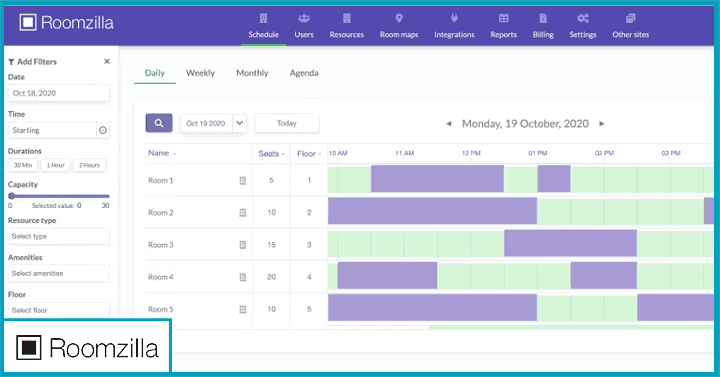
Task: Click the Today button
Action: click(287, 123)
